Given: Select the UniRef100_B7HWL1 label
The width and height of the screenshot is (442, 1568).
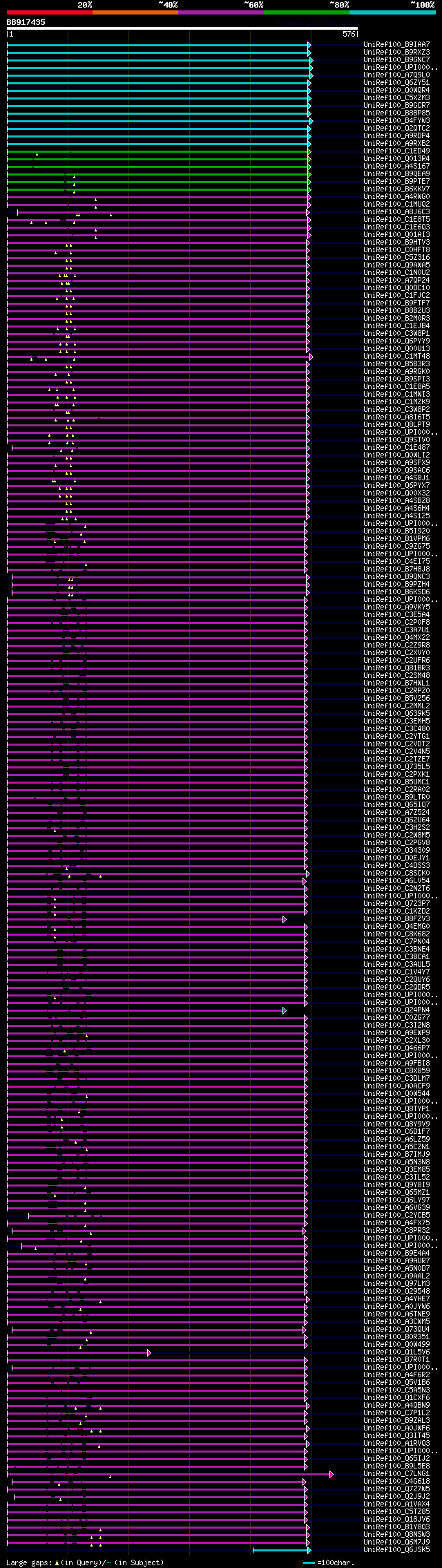Looking at the screenshot, I should (396, 683).
